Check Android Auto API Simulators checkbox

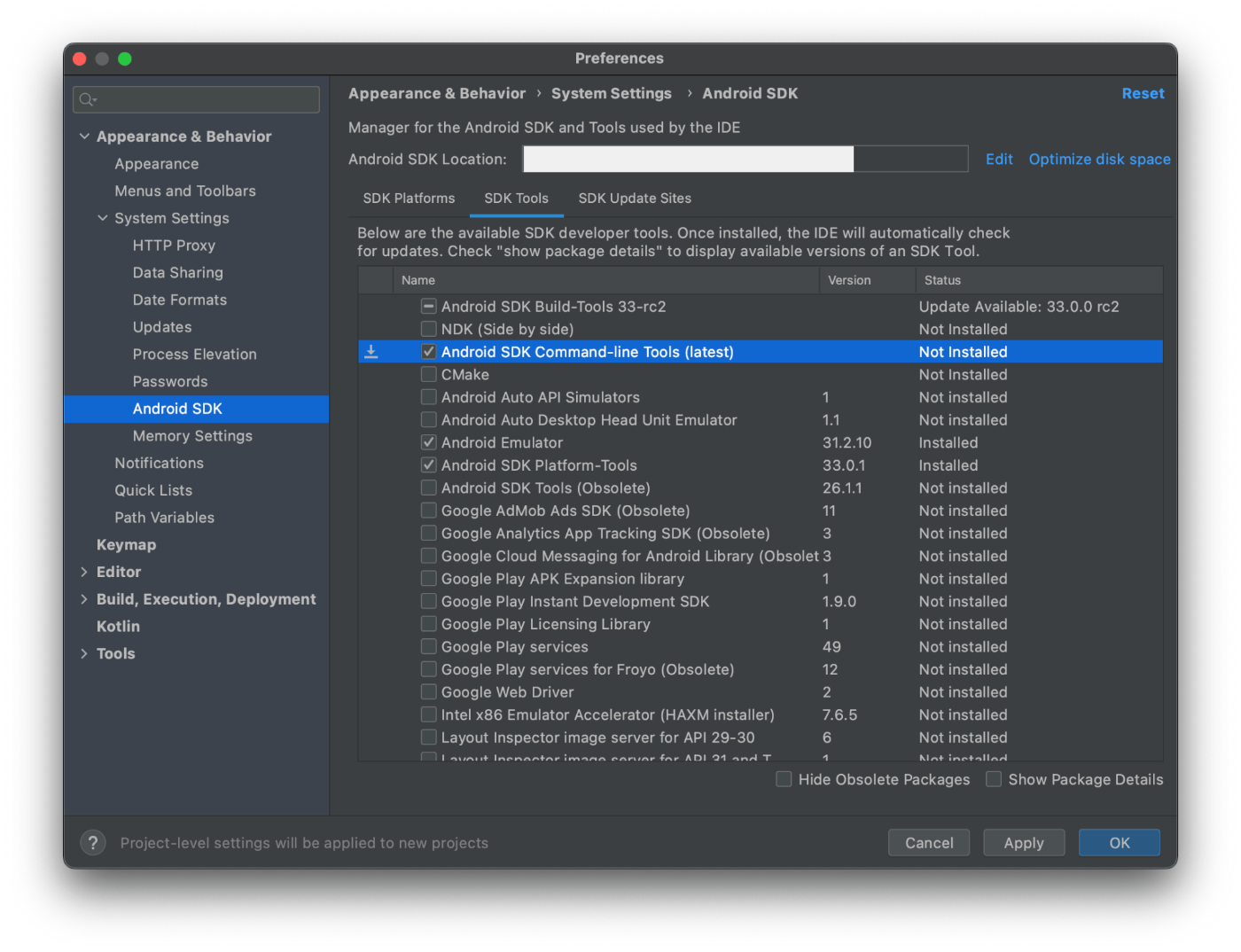point(429,397)
